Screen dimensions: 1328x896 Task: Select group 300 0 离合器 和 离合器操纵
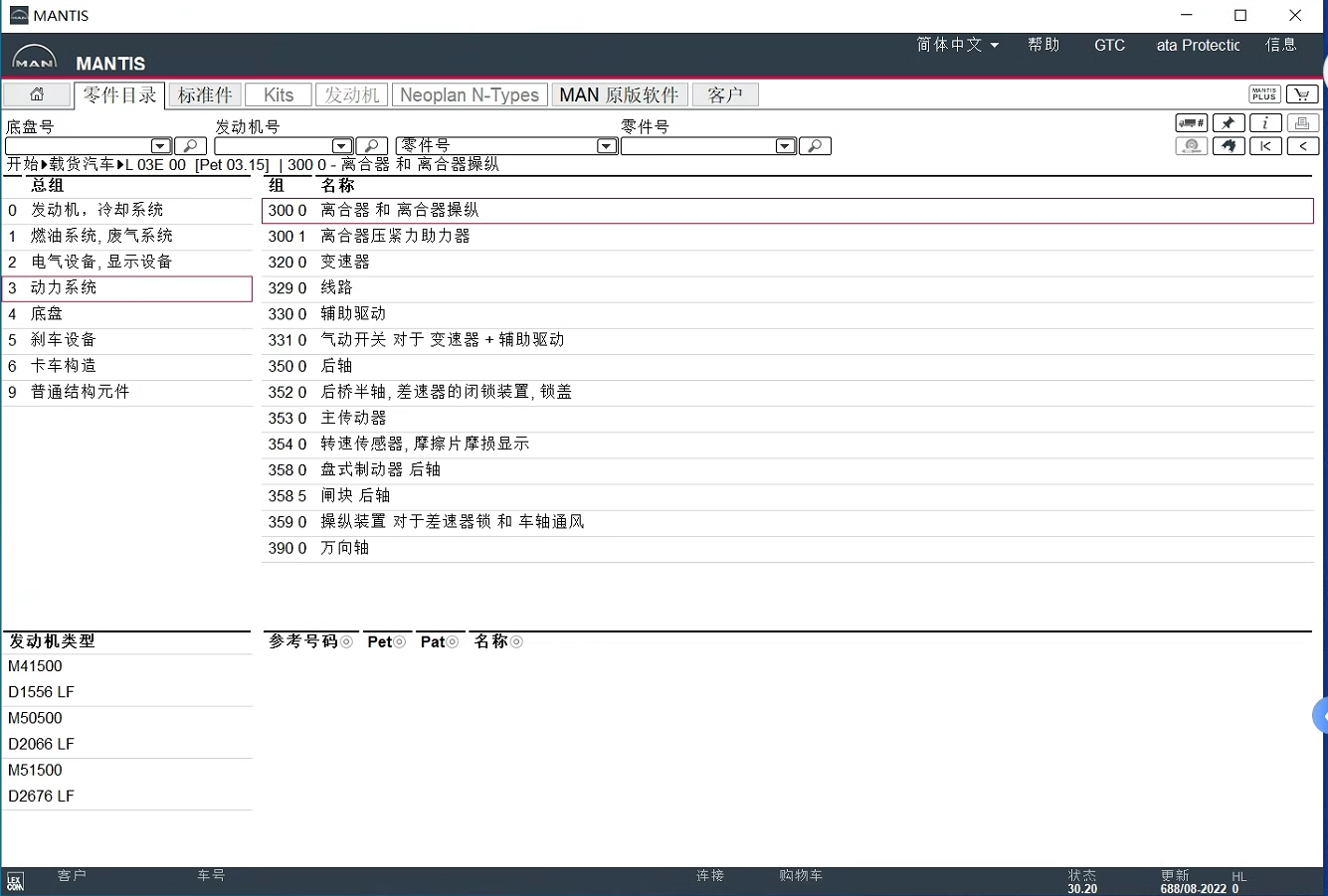pos(788,211)
